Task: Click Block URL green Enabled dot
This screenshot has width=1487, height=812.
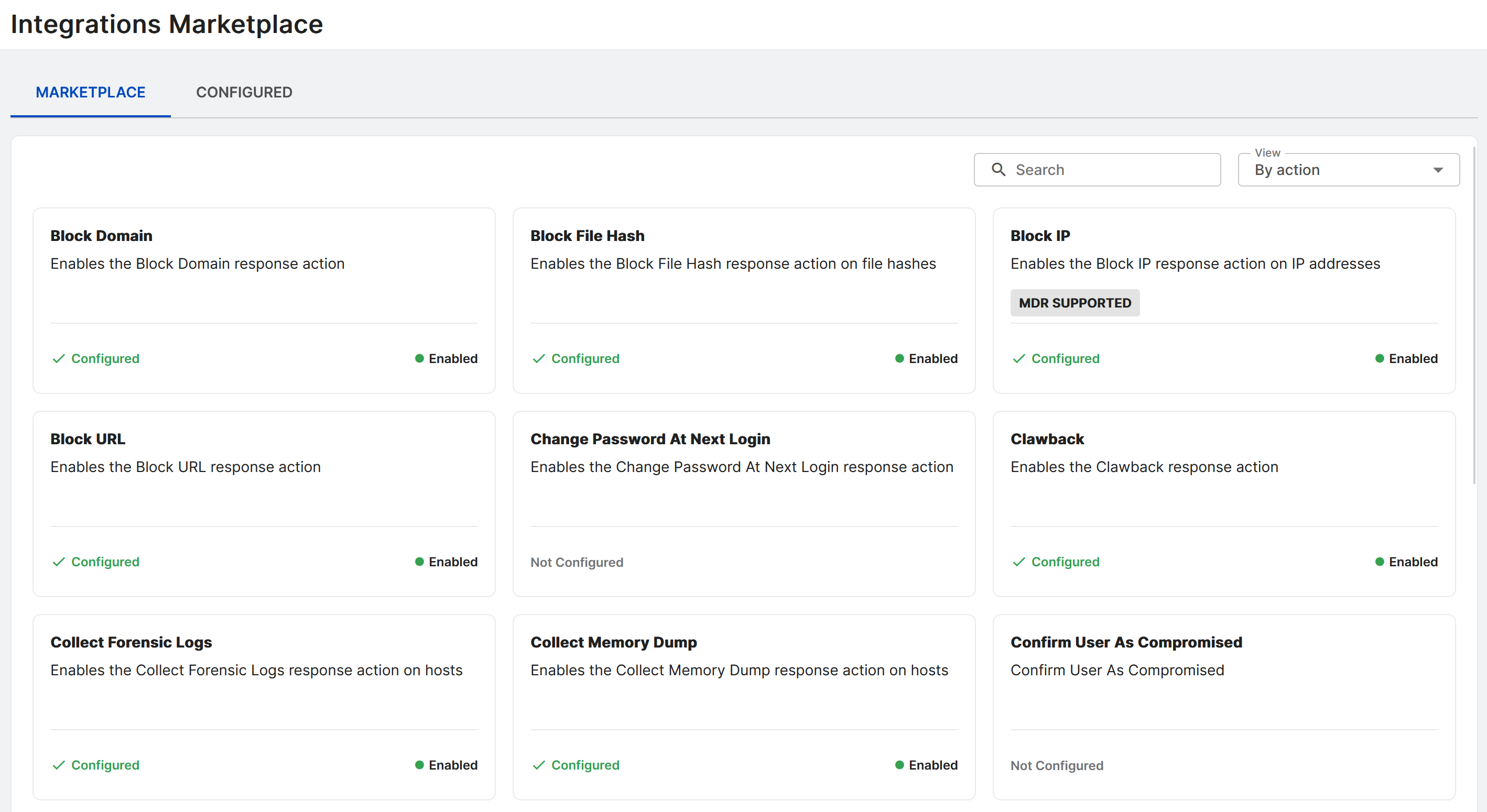Action: [x=420, y=562]
